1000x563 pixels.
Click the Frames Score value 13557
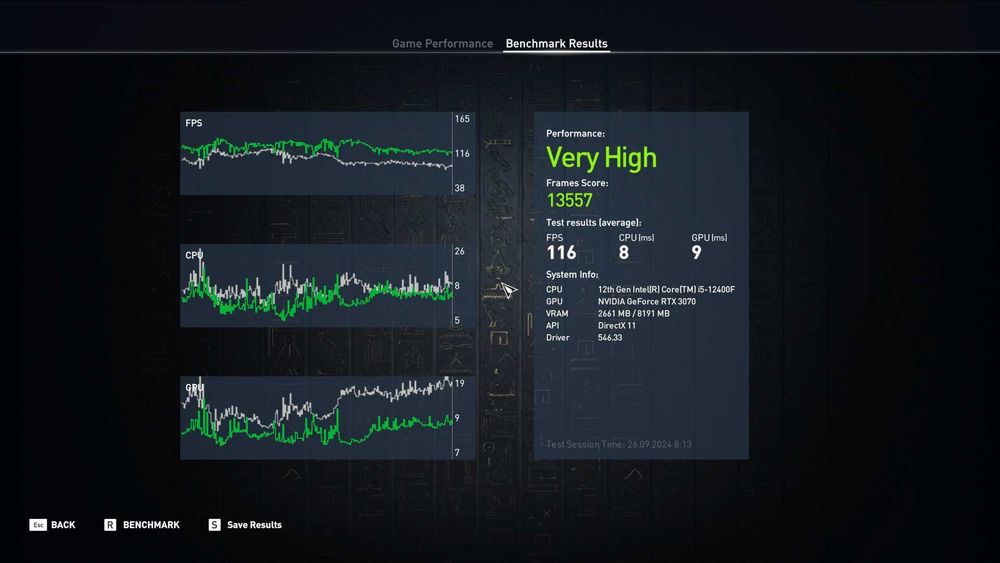570,200
